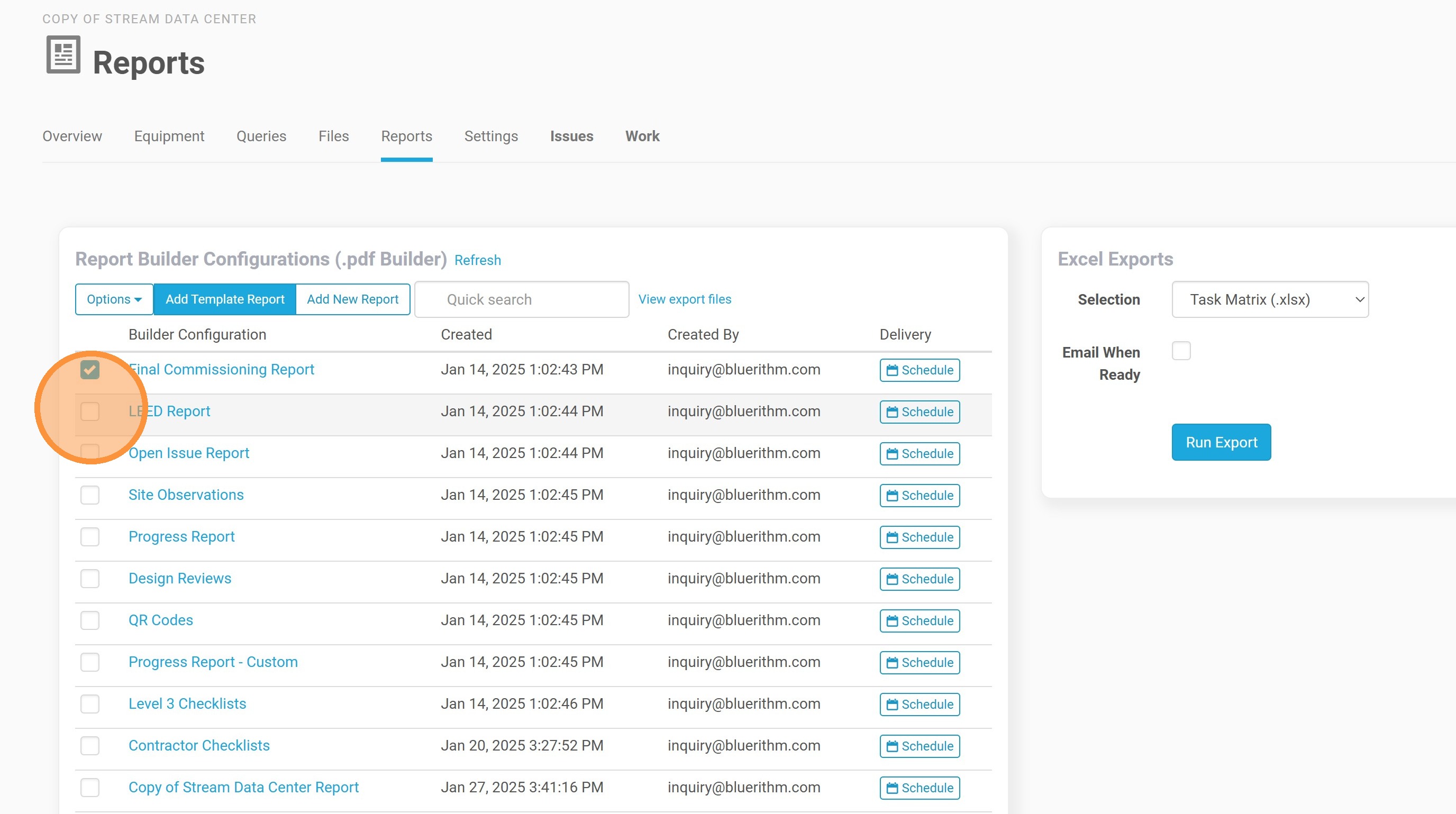Open View export files
The width and height of the screenshot is (1456, 814).
[685, 299]
